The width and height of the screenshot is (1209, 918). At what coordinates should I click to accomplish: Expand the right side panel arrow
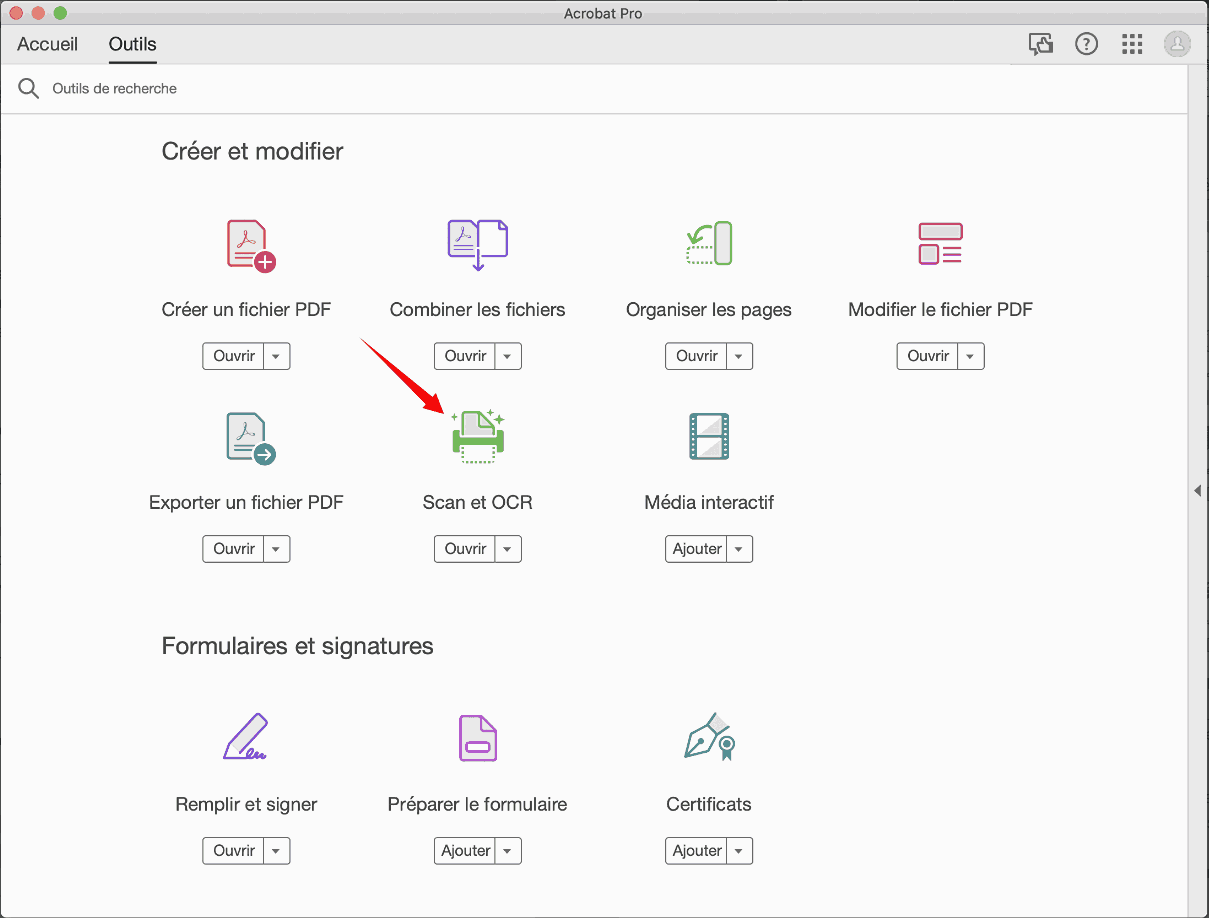1198,490
